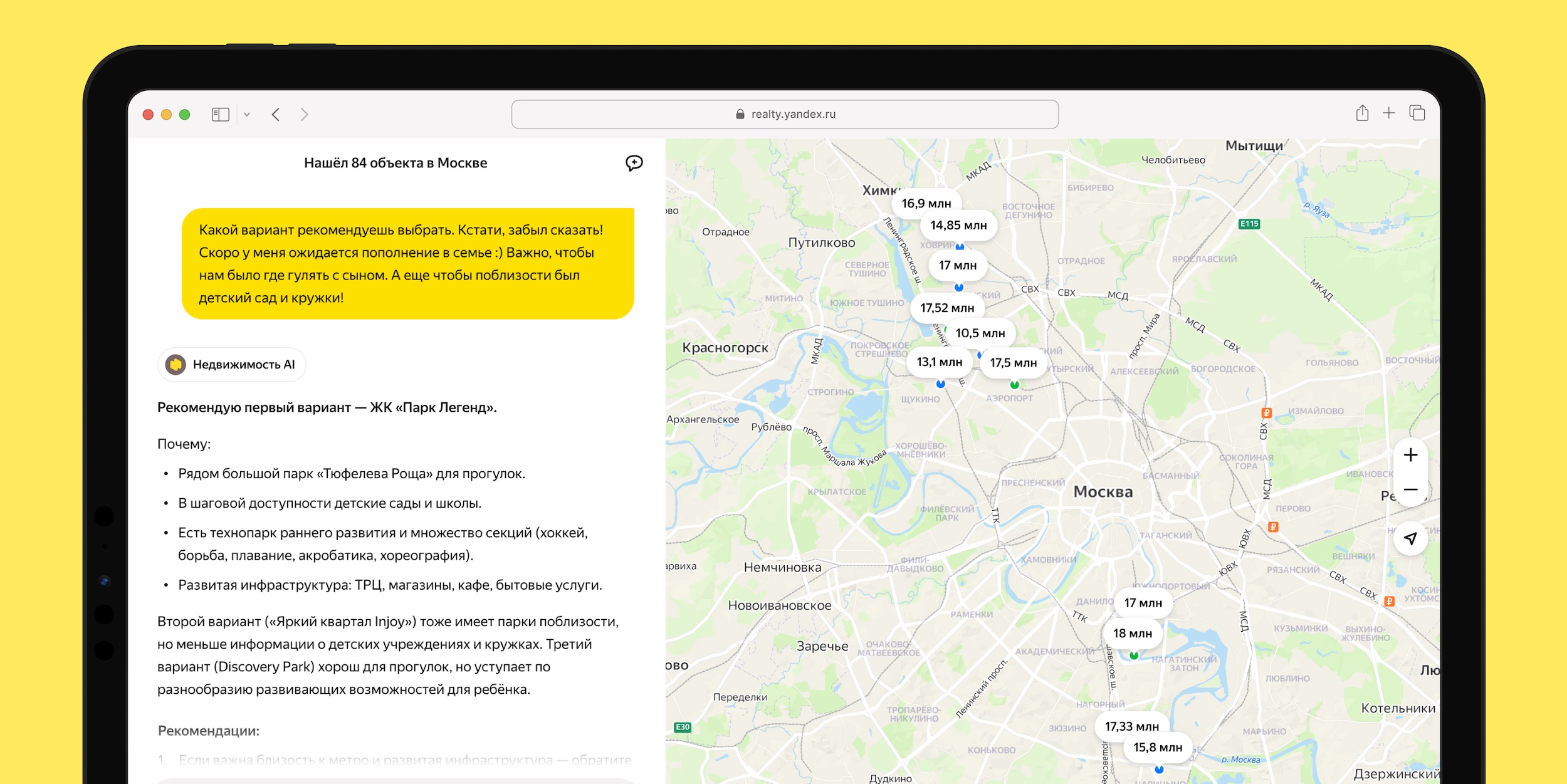The image size is (1567, 784).
Task: Start a new chat with the plus bubble icon
Action: 634,163
